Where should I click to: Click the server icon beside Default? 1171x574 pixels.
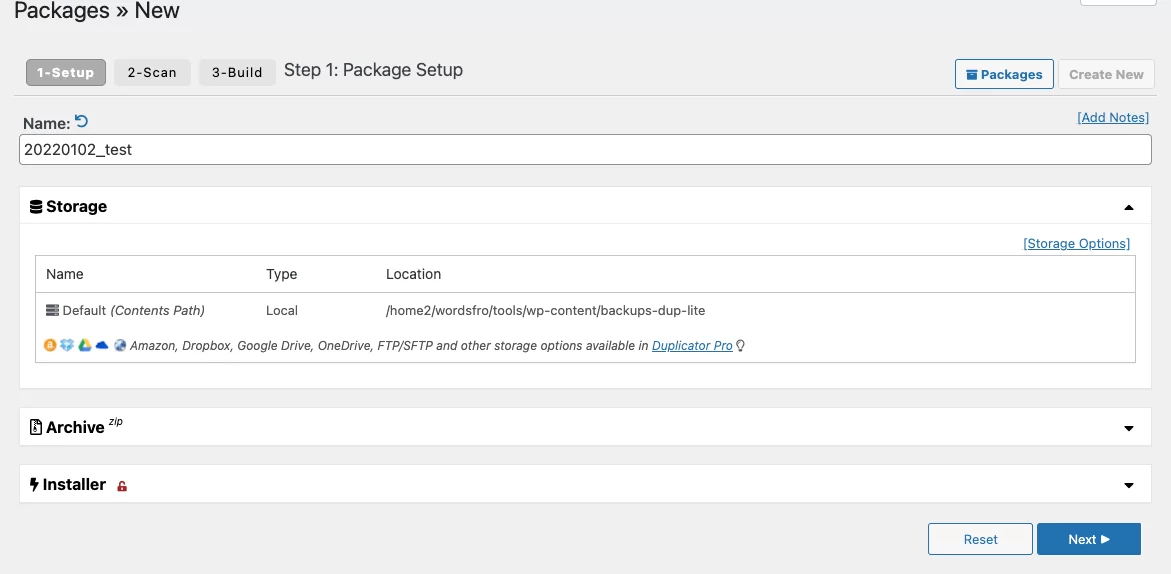52,310
